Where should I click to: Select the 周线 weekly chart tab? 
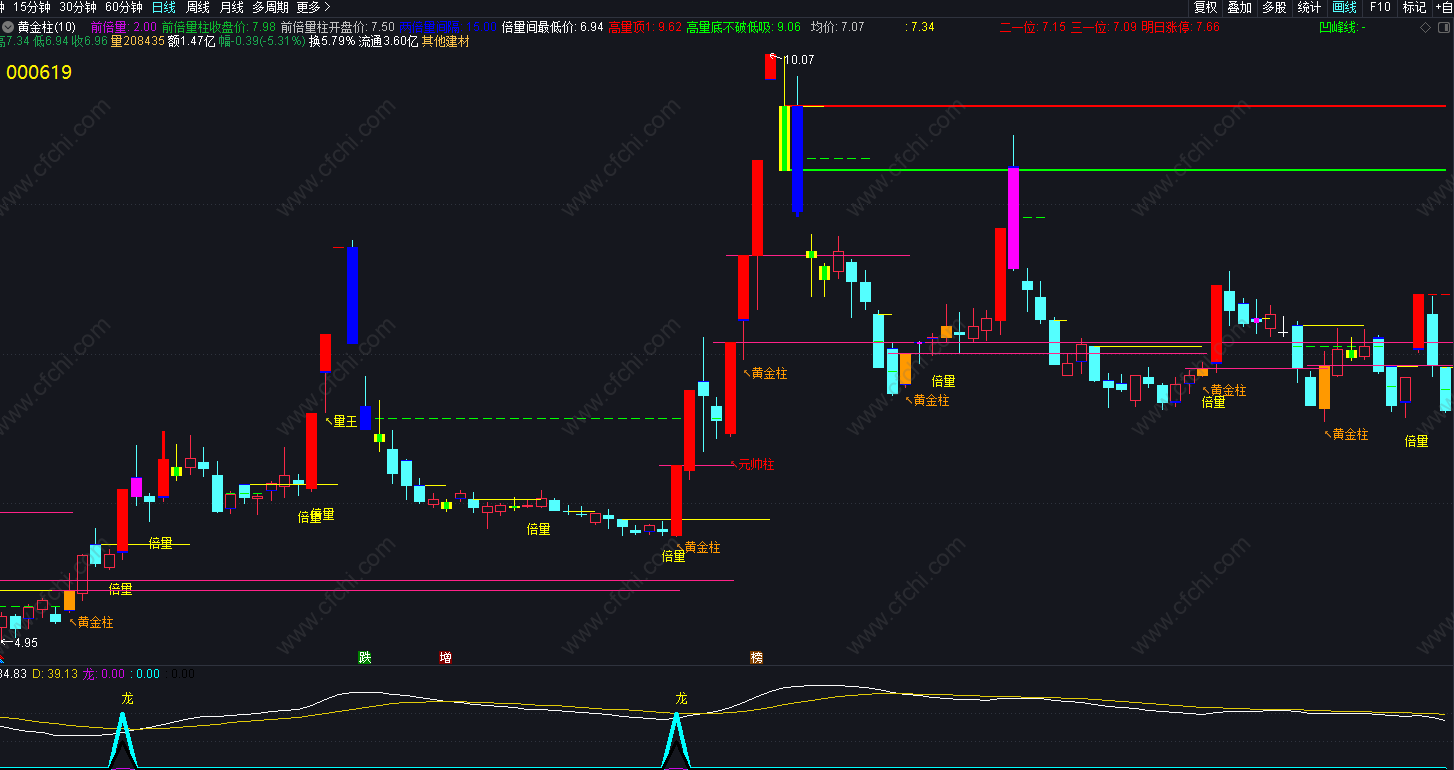198,7
